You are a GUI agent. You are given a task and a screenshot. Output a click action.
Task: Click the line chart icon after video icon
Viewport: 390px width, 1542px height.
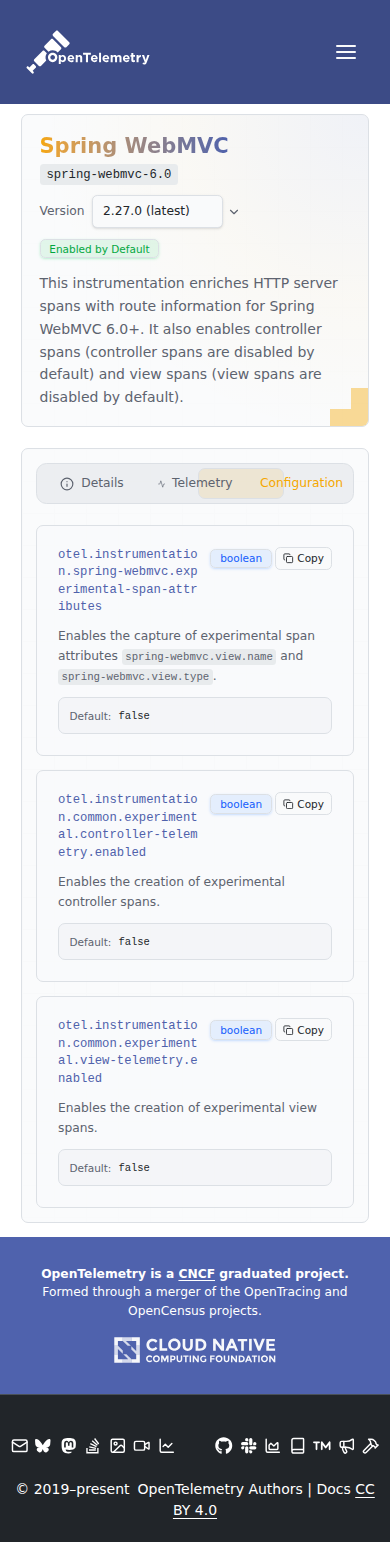(167, 1445)
